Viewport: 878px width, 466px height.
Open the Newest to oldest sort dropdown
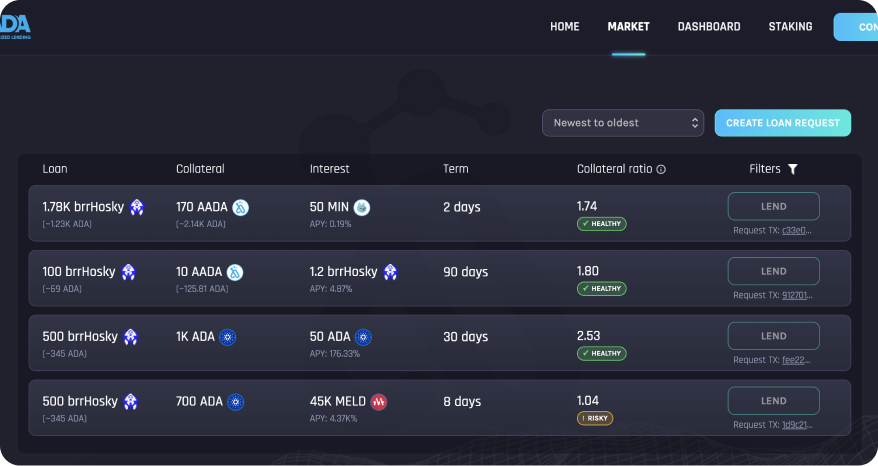click(623, 123)
